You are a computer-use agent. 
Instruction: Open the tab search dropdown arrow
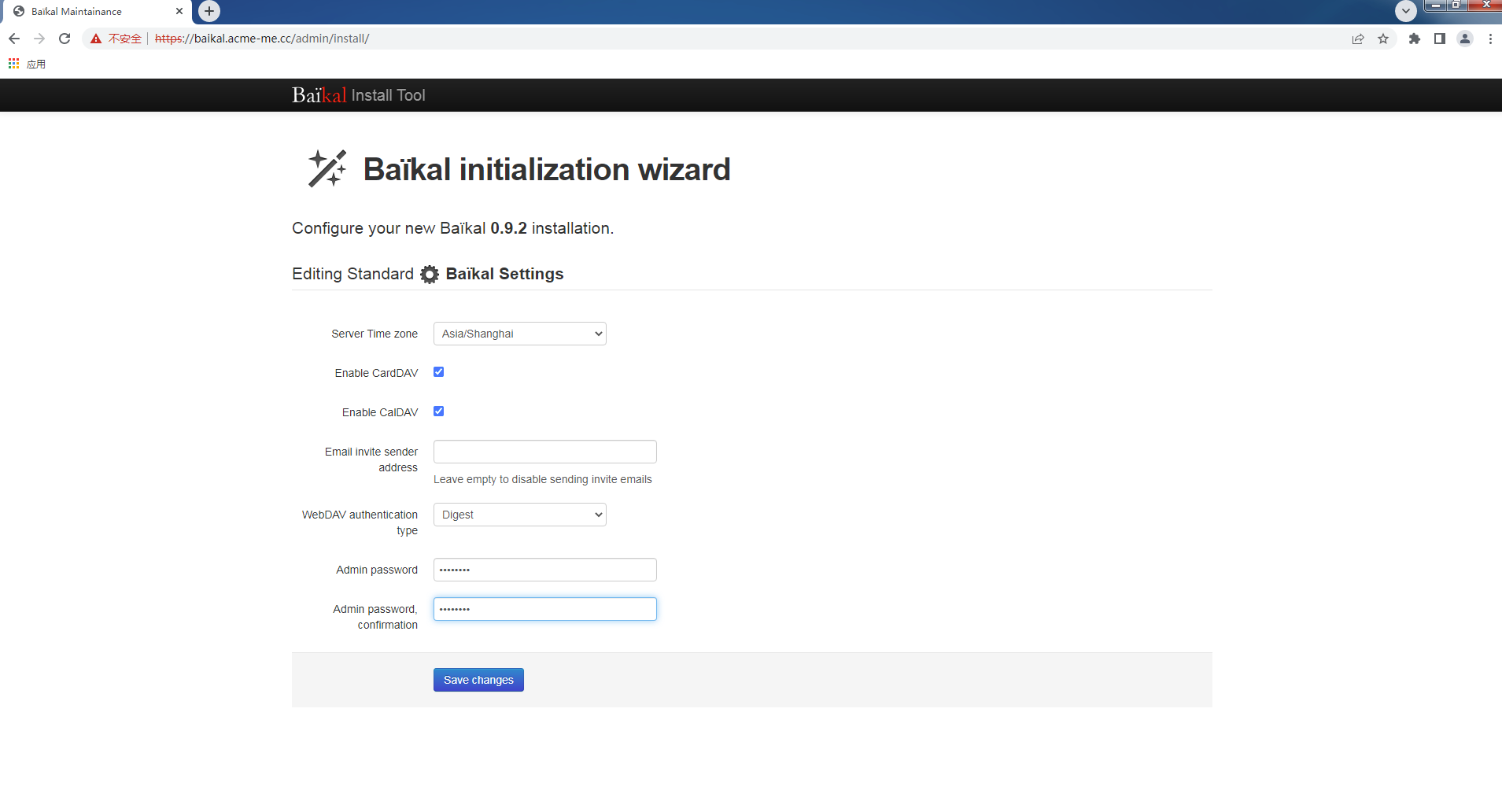pos(1406,11)
